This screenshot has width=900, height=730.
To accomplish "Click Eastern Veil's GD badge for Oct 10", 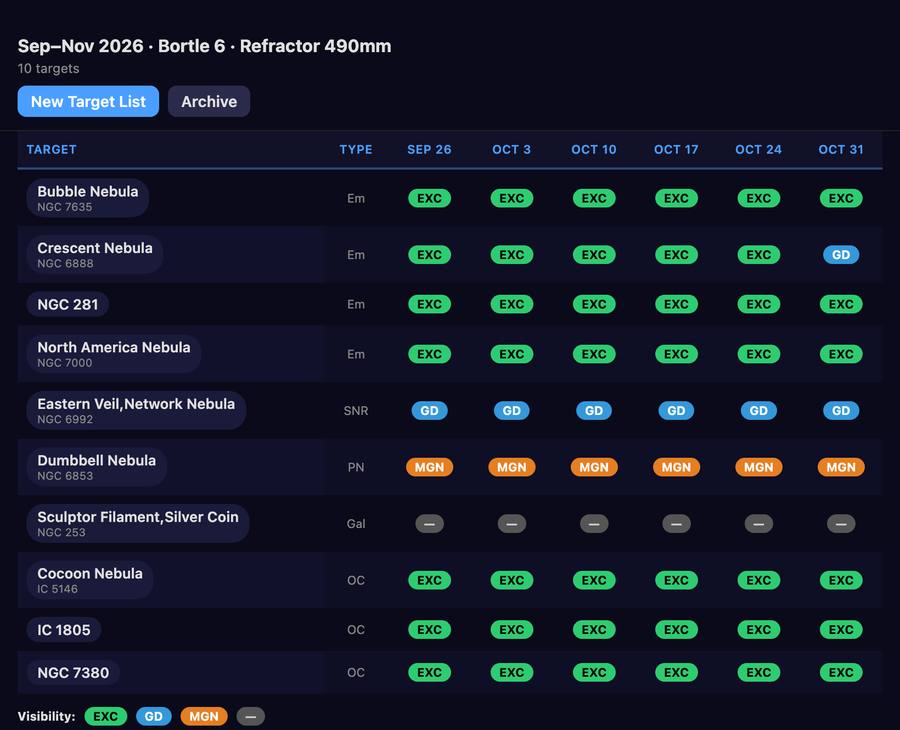I will [x=594, y=410].
